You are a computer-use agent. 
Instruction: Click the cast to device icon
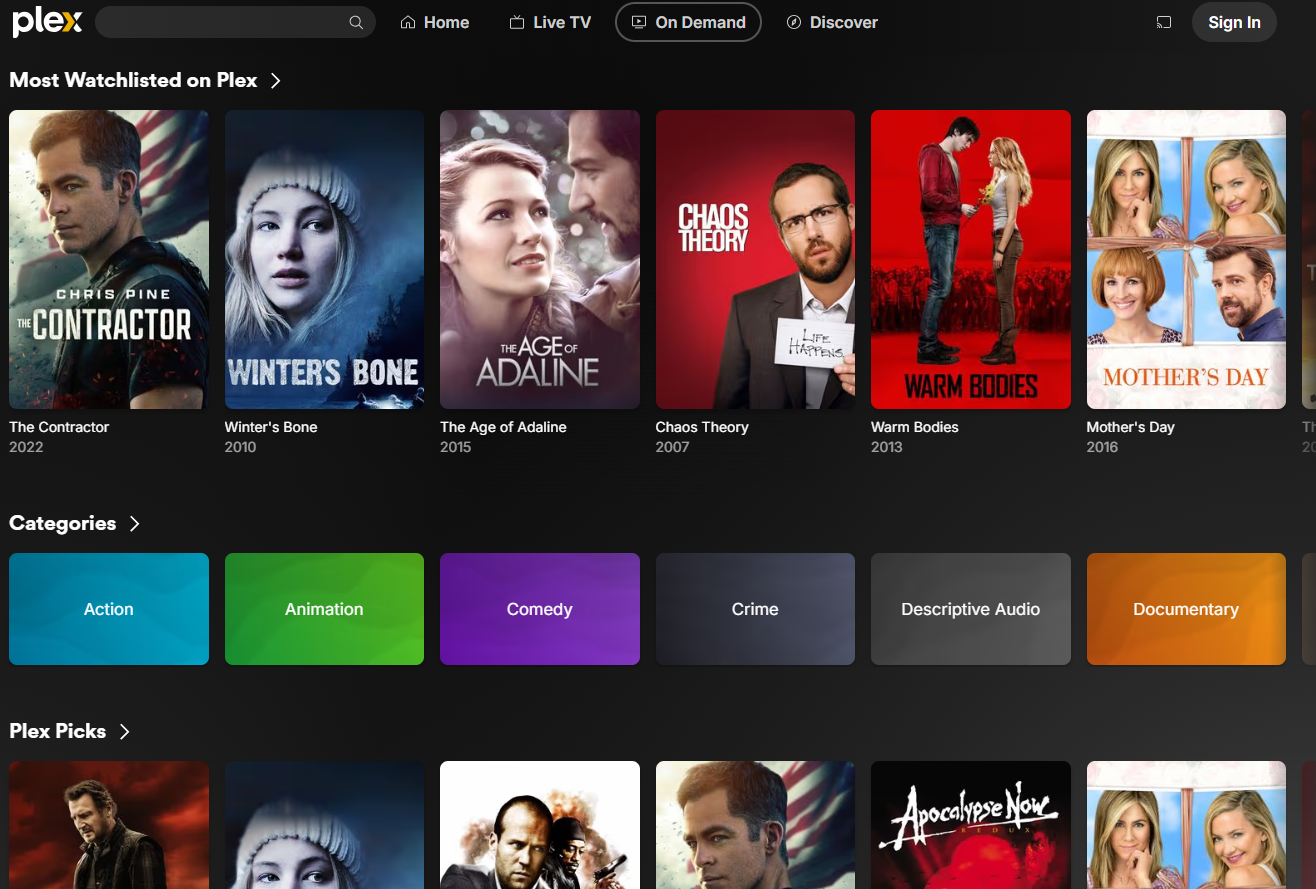[1163, 22]
